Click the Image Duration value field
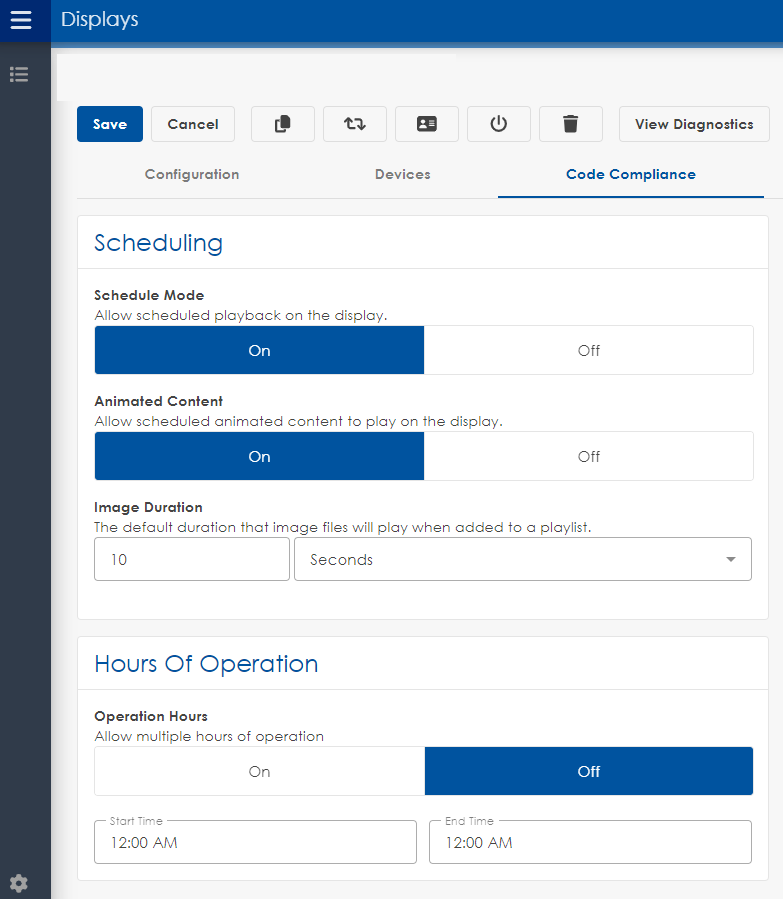Screen dimensions: 783x899 click(191, 560)
